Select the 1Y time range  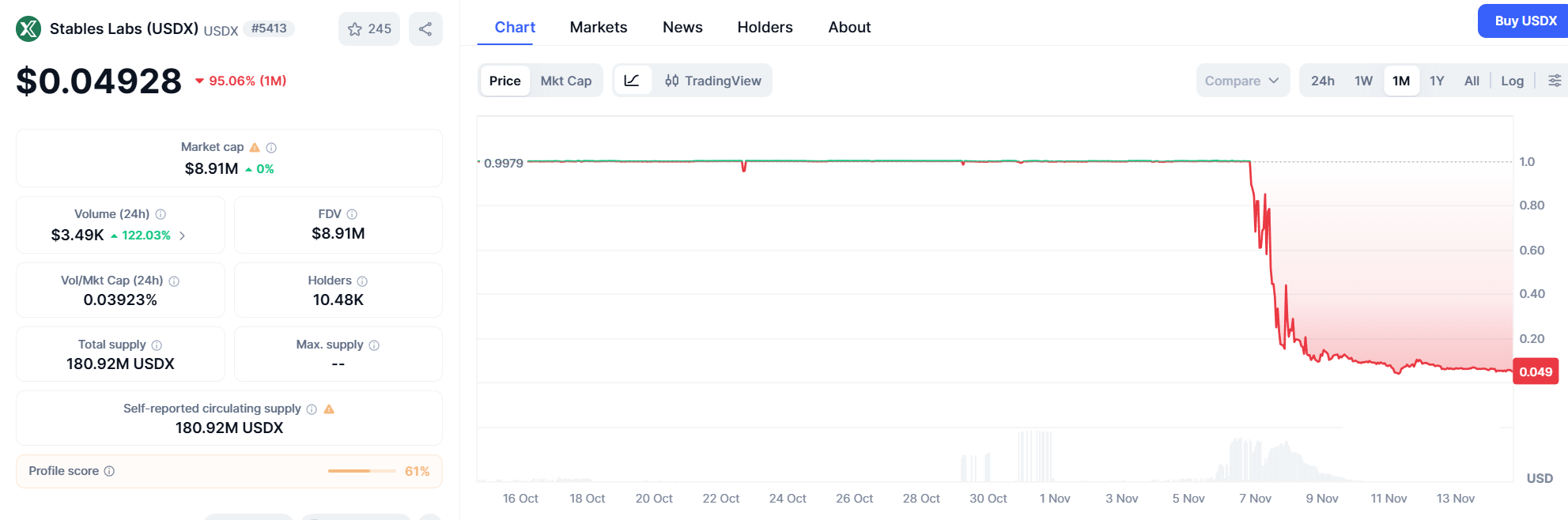(1437, 81)
